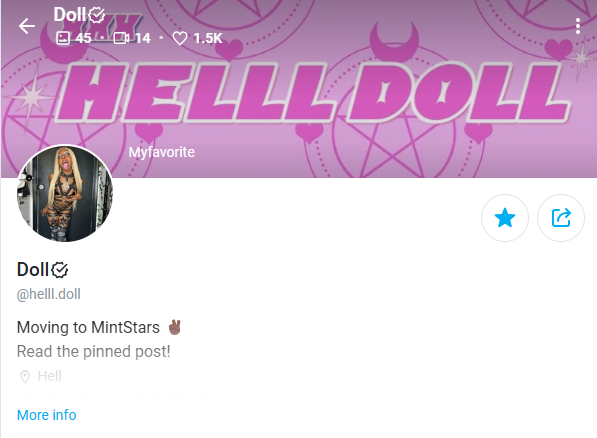Screen dimensions: 597x438
Task: Go back using the left arrow
Action: pos(27,26)
